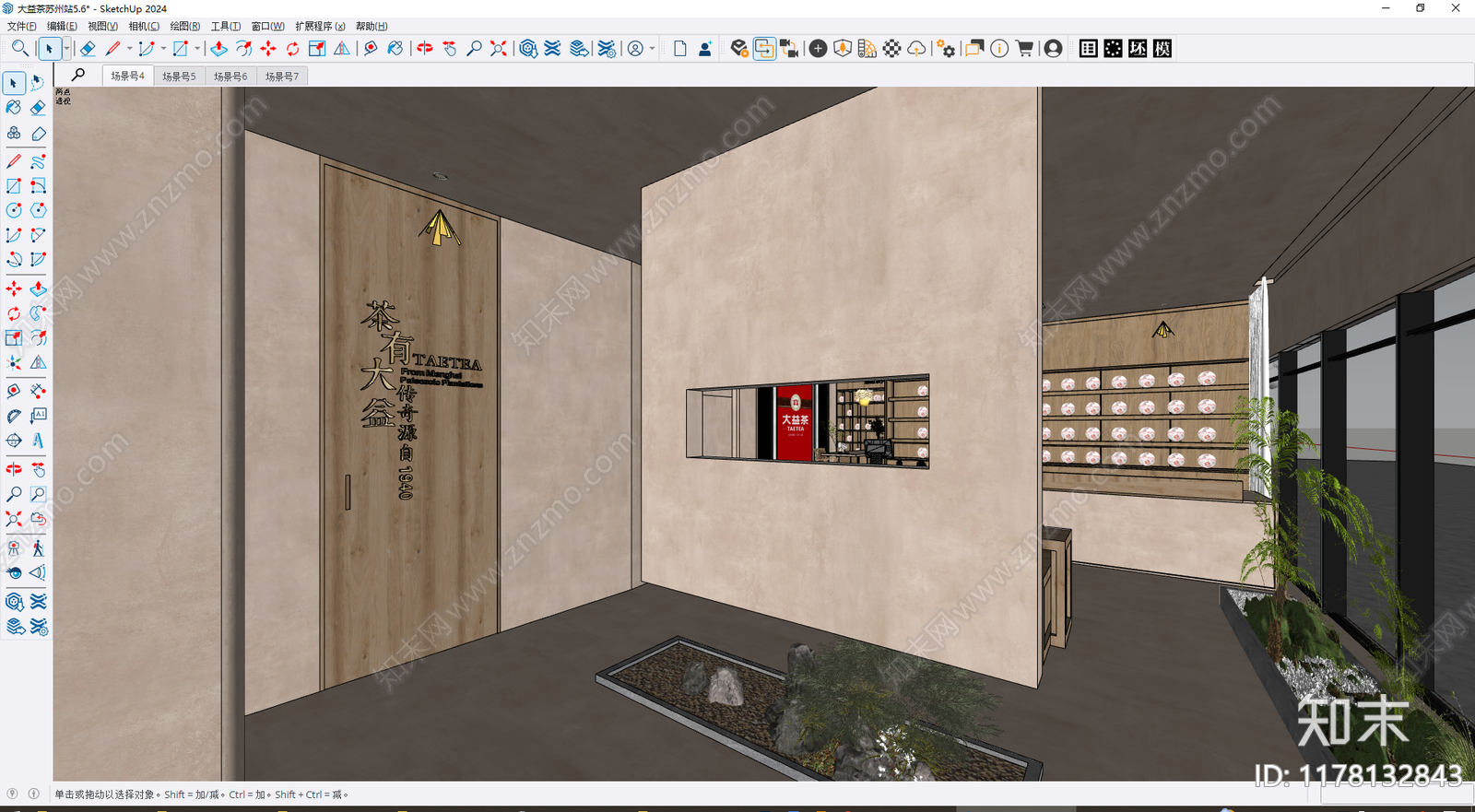
Task: Switch to scene tab 场景号5
Action: coord(179,76)
